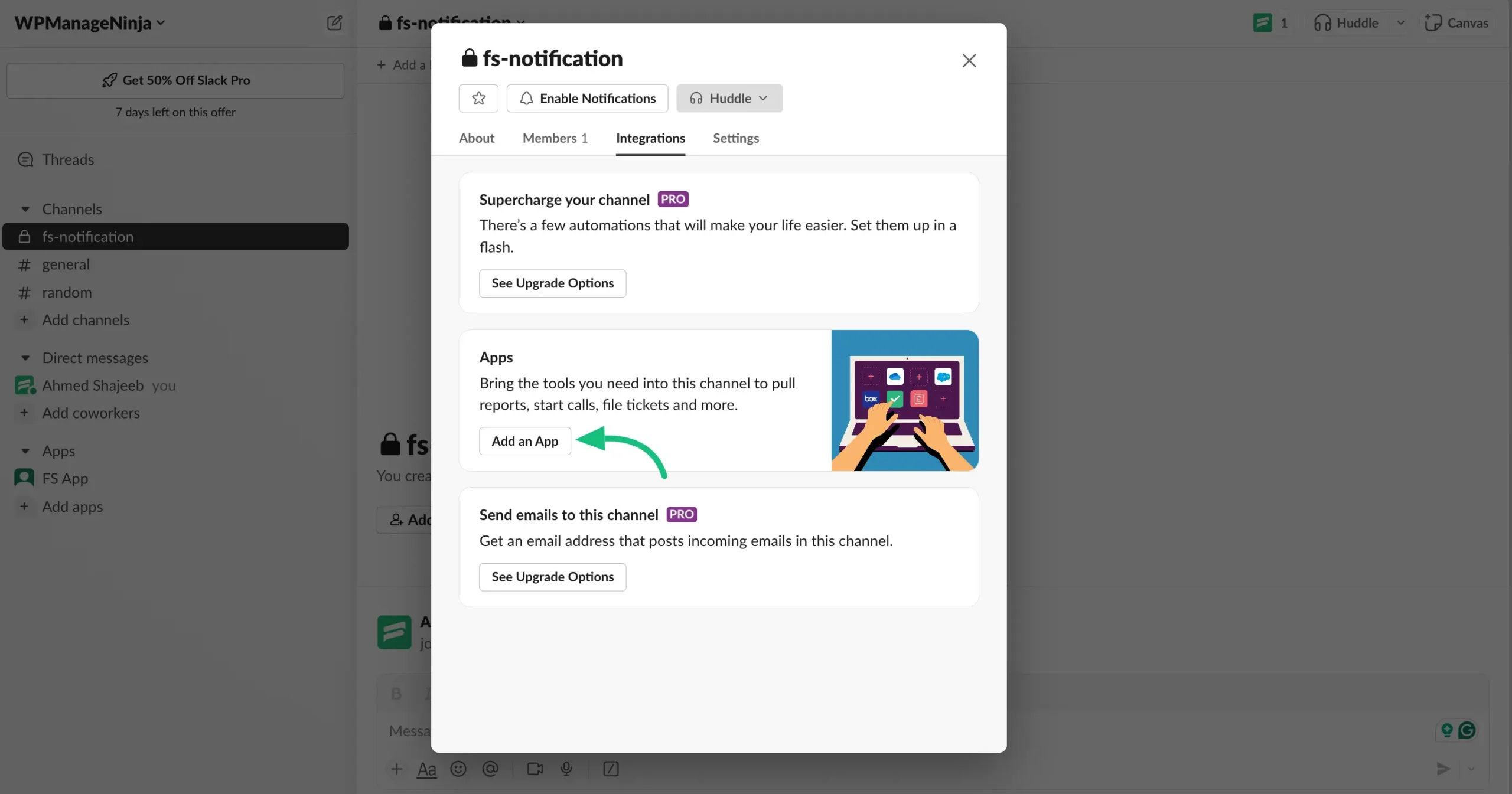Open shortcuts with the slash command icon
This screenshot has width=1512, height=794.
coord(611,769)
